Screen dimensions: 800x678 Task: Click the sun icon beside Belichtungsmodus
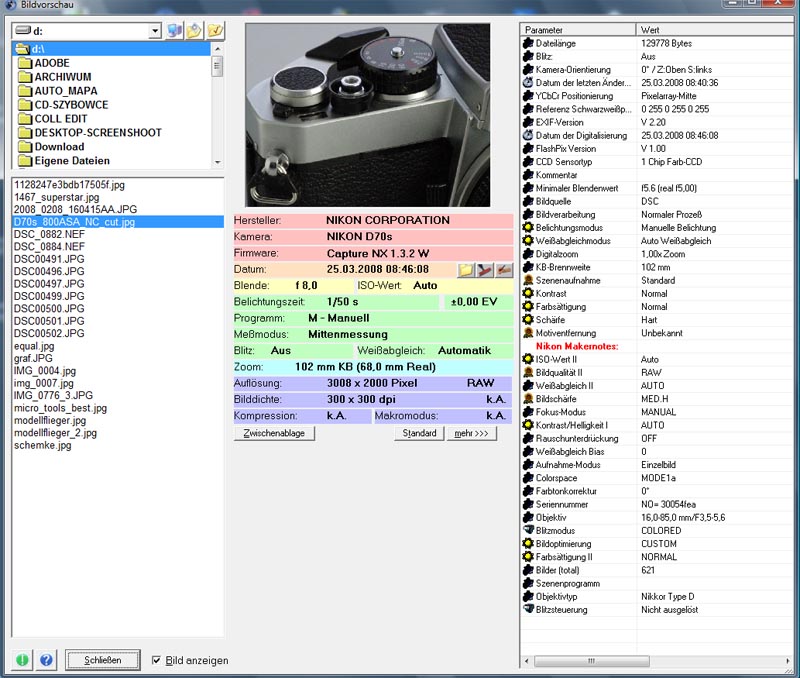coord(528,228)
